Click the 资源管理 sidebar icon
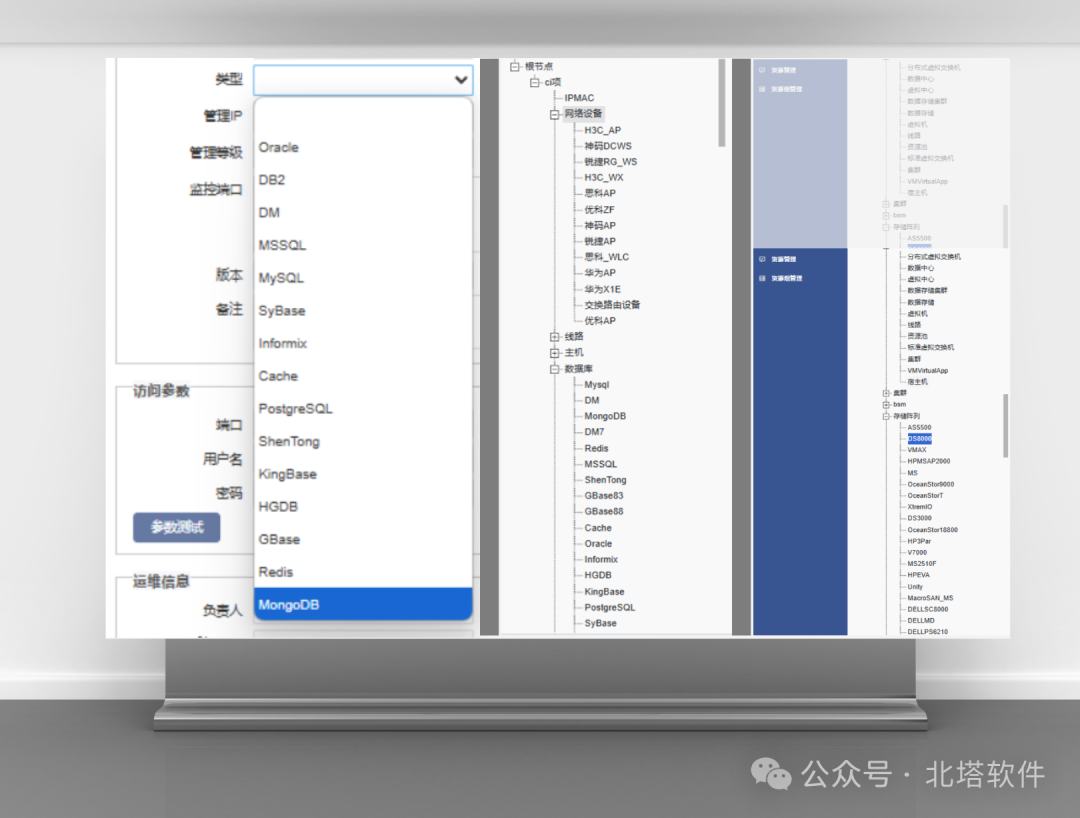Screen dimensions: 1080x818 [762, 259]
